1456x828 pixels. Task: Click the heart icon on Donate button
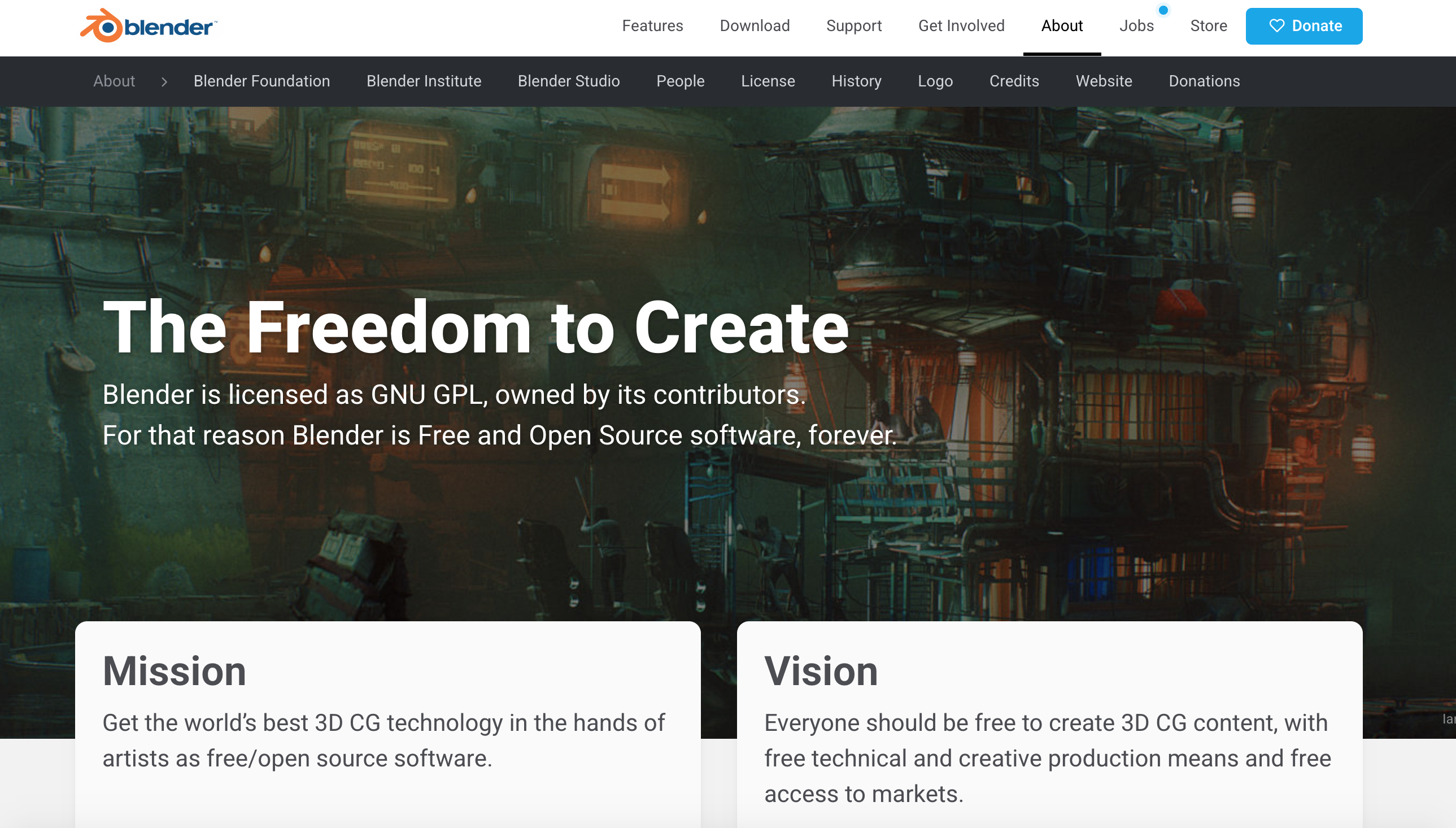[1276, 25]
